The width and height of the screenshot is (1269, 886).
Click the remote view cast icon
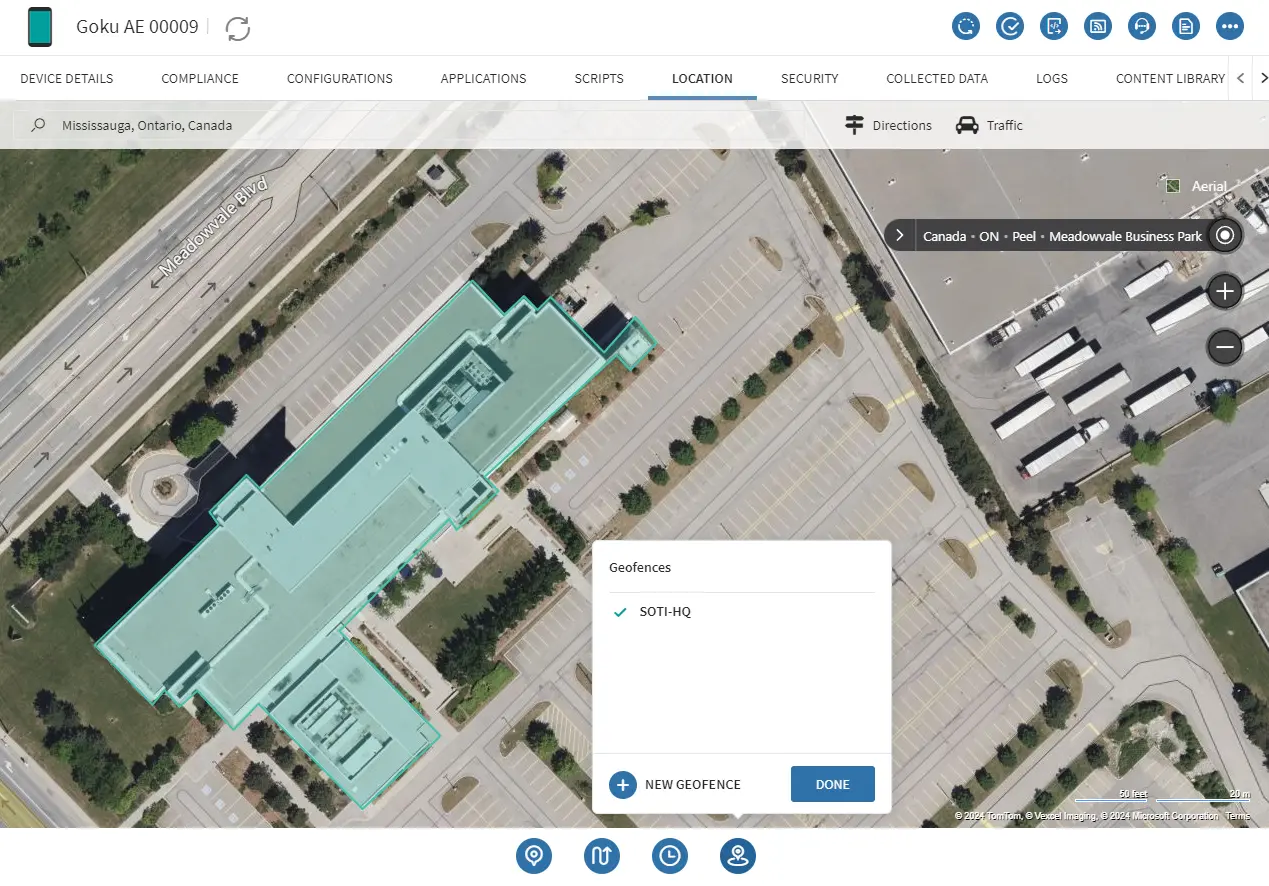pyautogui.click(x=1097, y=26)
